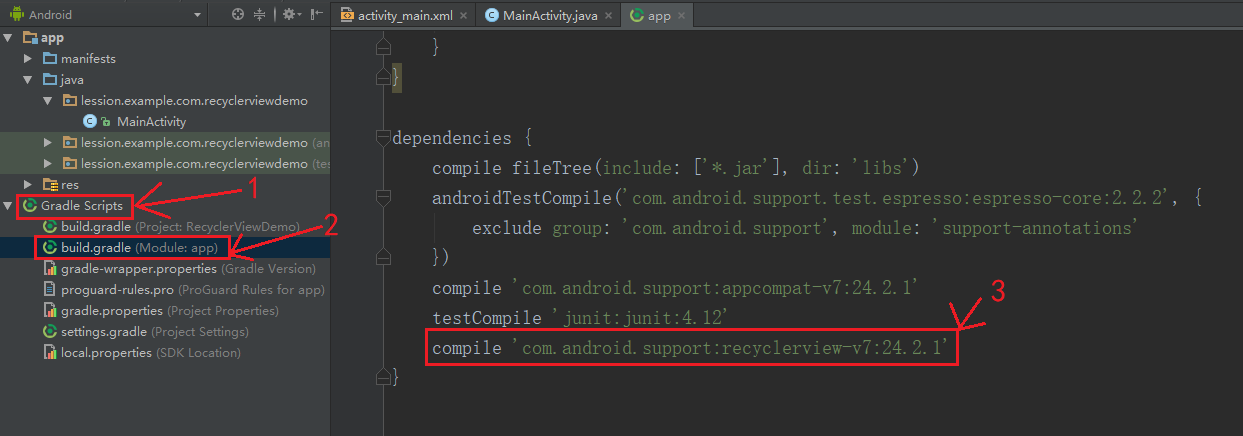
Task: Click the appcompat-v7:24.2.1 dependency string
Action: pyautogui.click(x=714, y=288)
